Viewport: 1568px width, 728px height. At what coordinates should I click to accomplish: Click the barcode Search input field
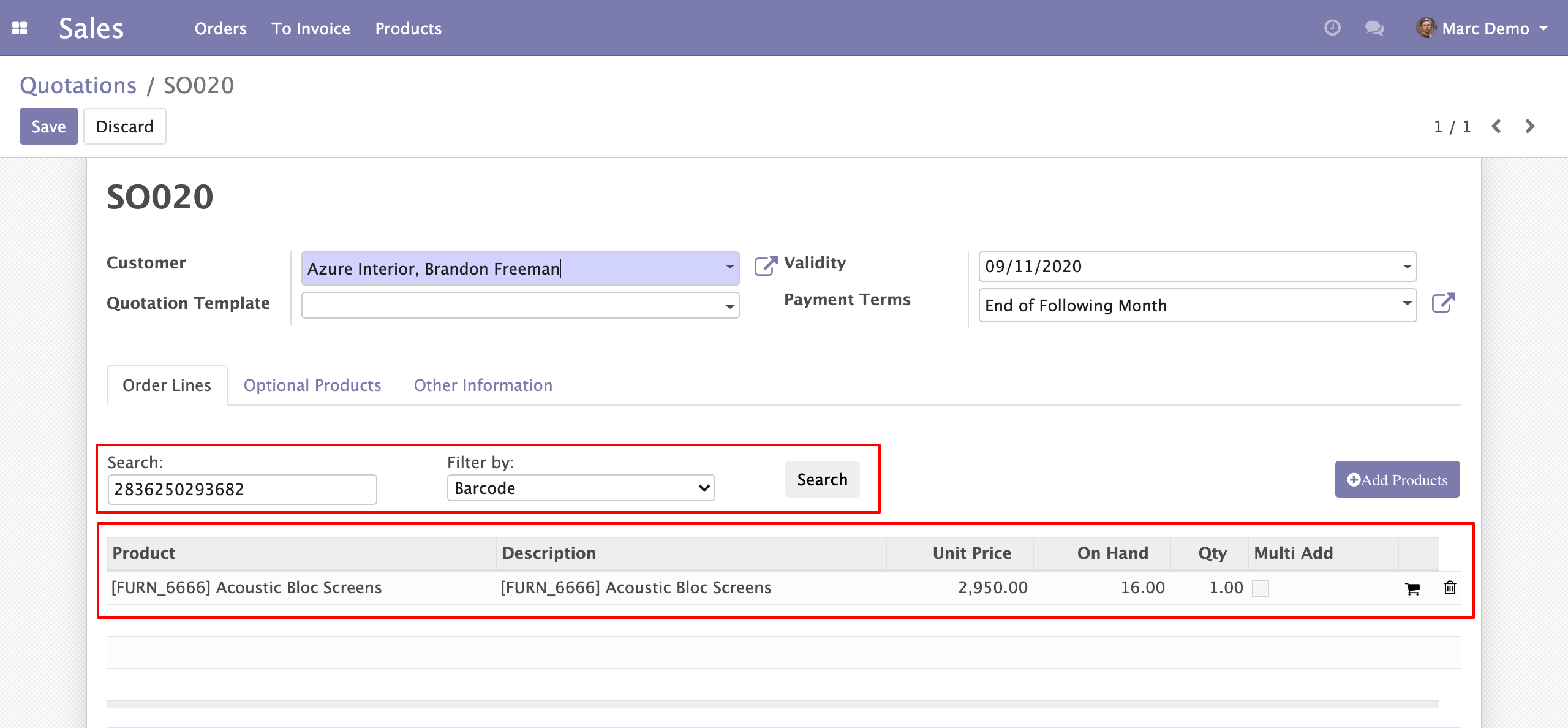[x=242, y=490]
